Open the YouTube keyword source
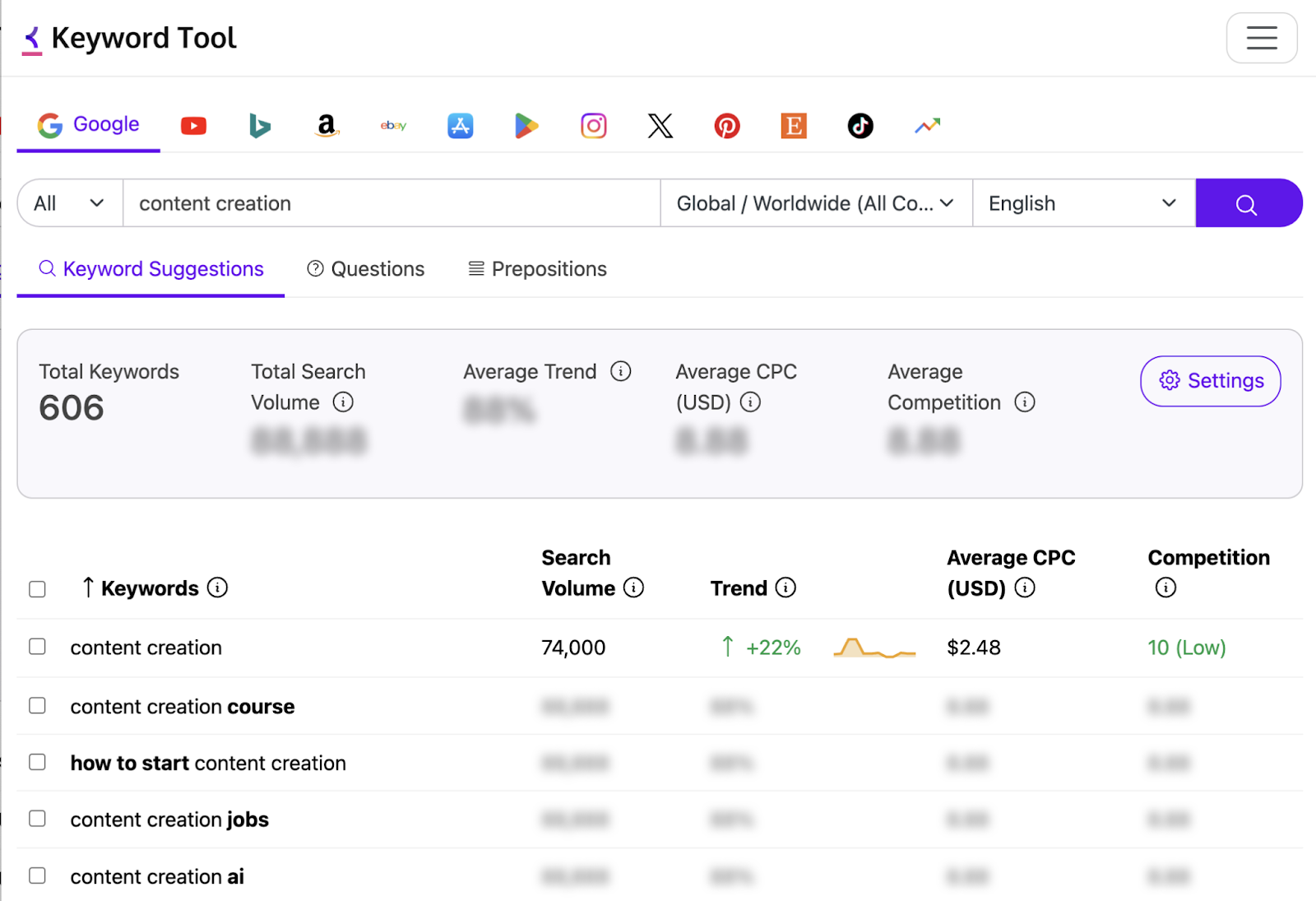The height and width of the screenshot is (901, 1316). point(193,126)
